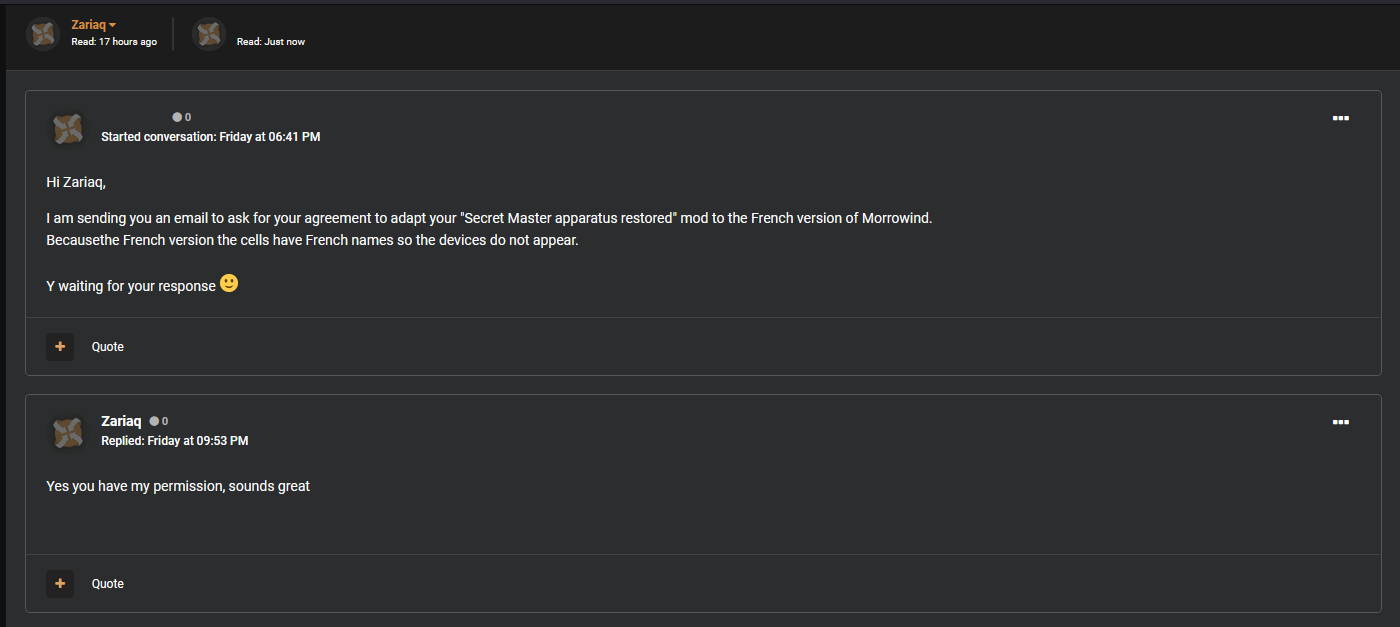Click the "Read: 17 hours ago" status text

(x=114, y=42)
